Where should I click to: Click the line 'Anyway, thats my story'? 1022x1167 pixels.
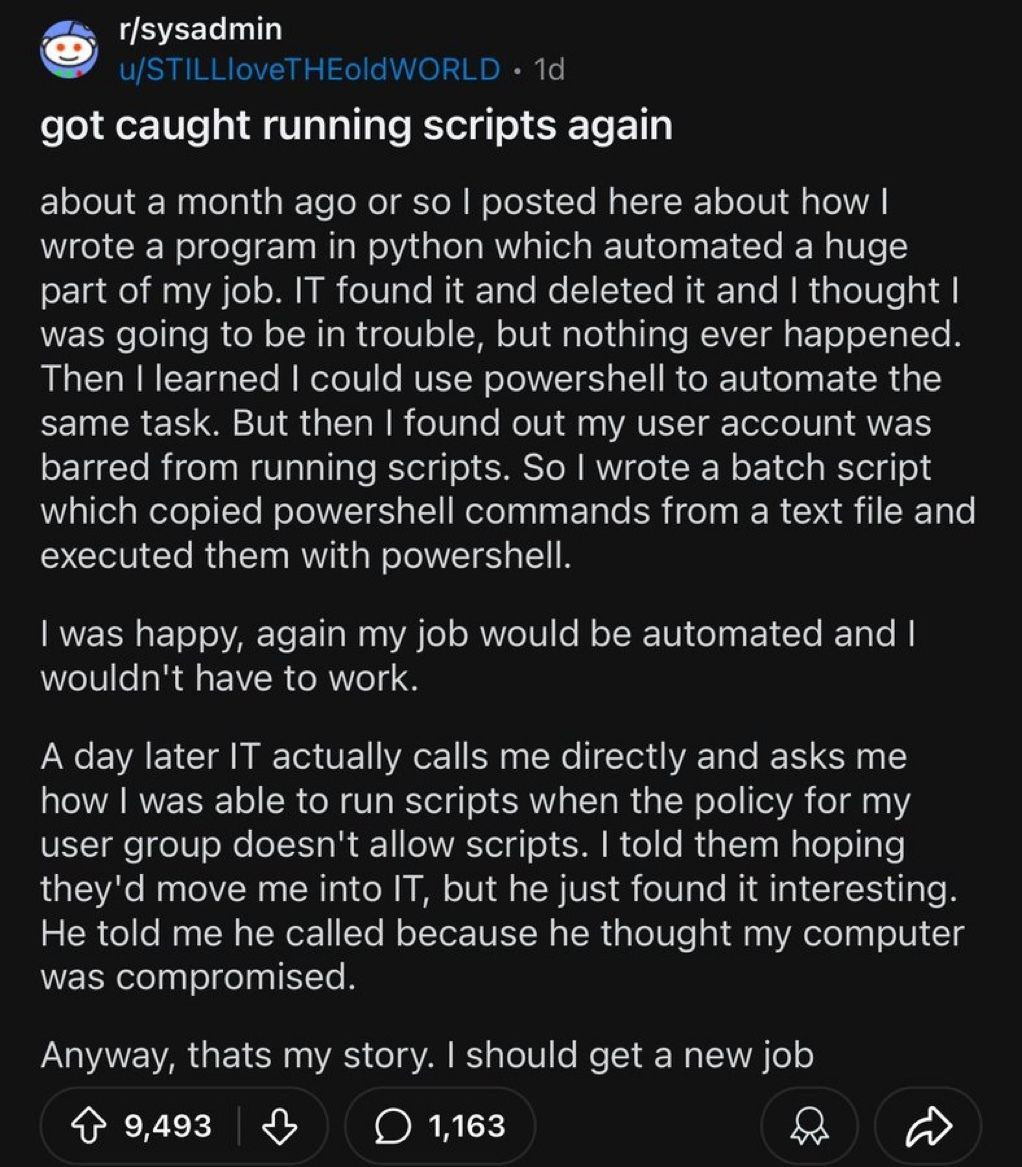(427, 1053)
